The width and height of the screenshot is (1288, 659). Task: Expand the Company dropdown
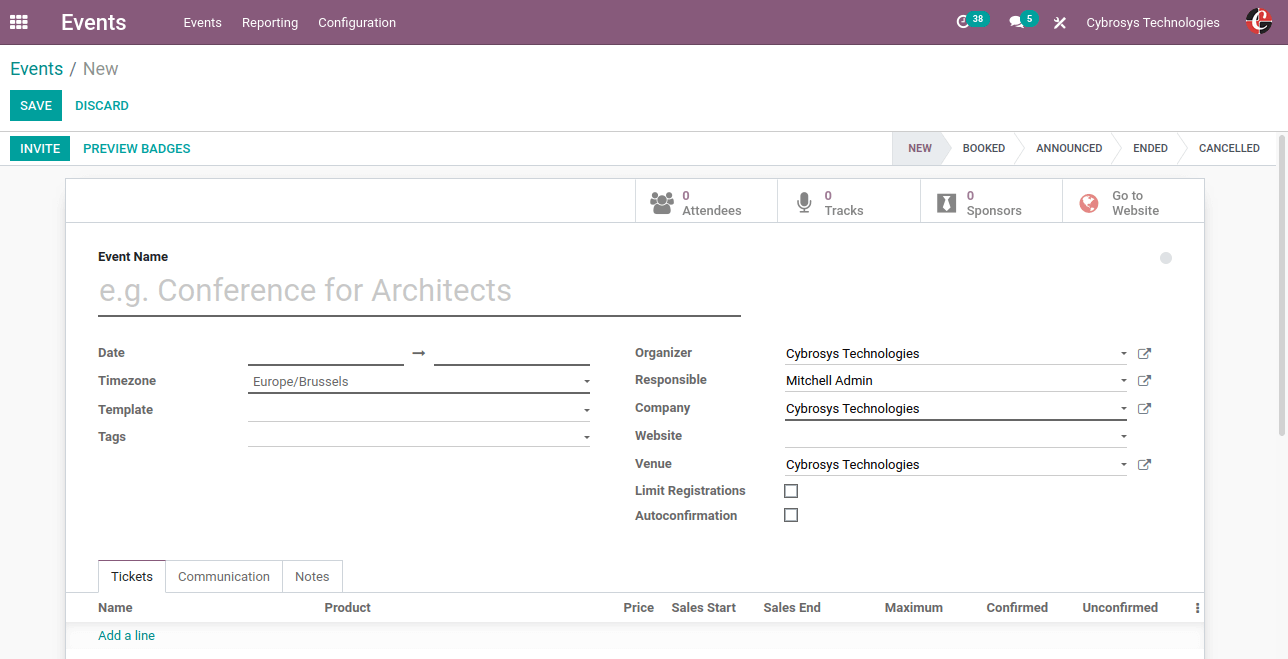click(1124, 409)
